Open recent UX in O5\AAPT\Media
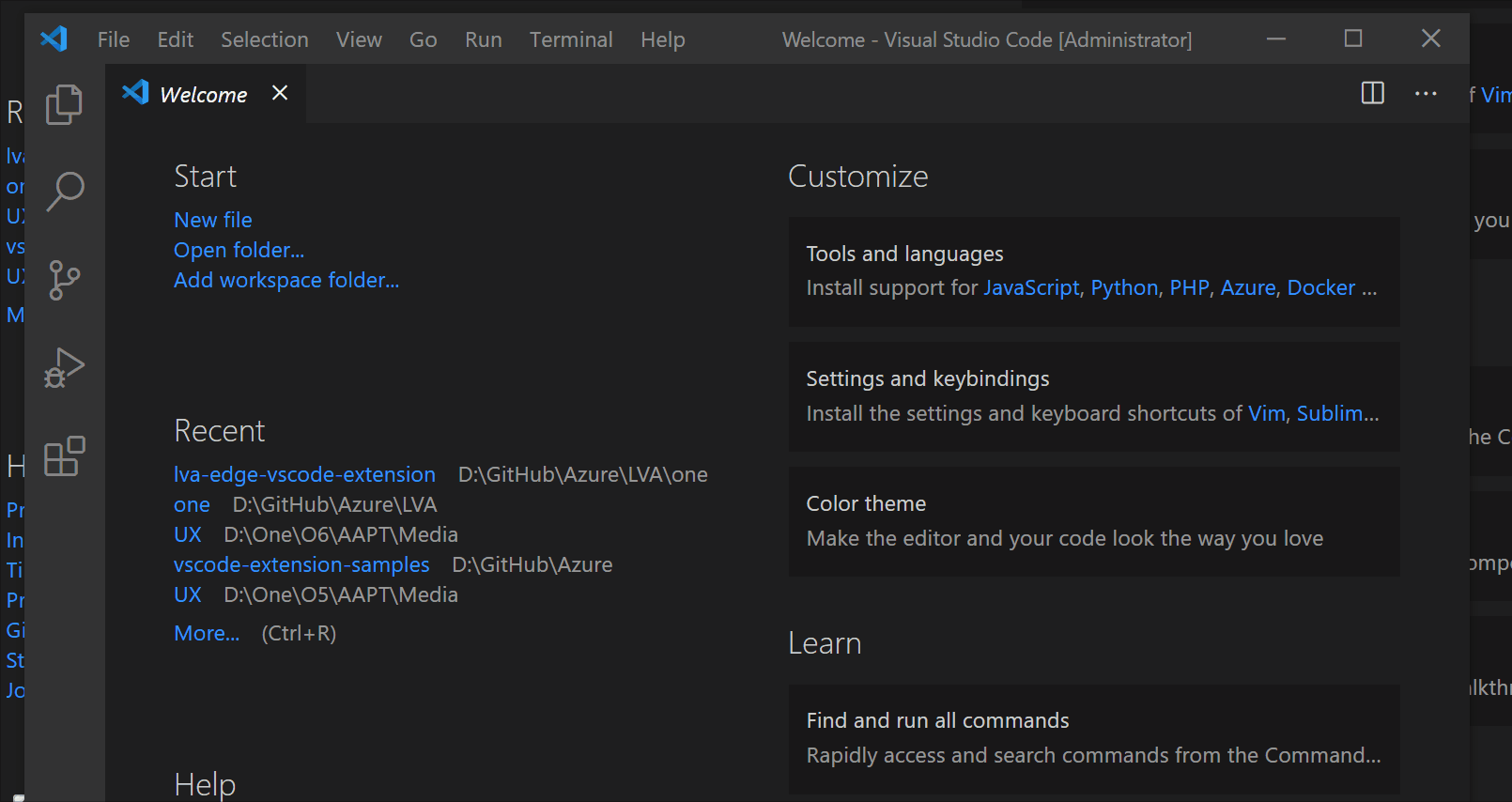The width and height of the screenshot is (1512, 802). [x=188, y=594]
